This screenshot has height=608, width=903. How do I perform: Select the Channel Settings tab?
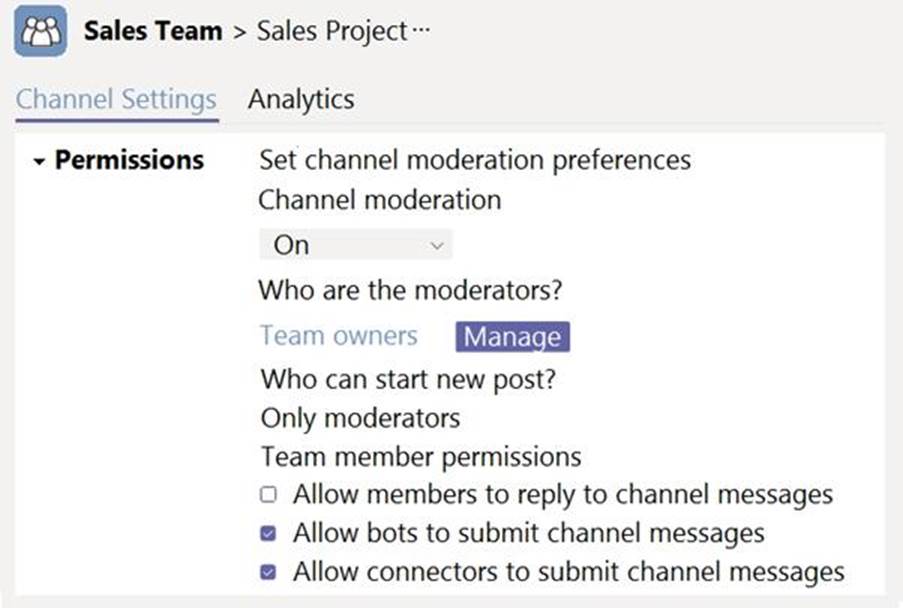pyautogui.click(x=117, y=100)
